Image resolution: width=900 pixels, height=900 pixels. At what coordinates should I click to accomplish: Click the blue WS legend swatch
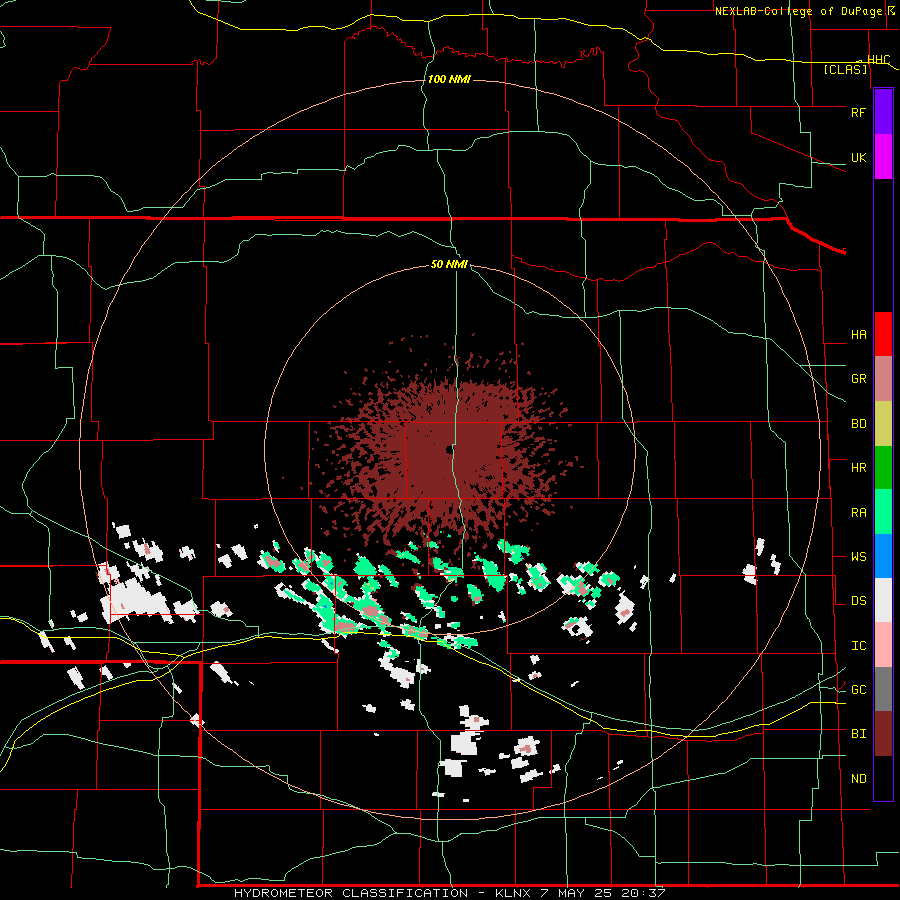pos(883,556)
